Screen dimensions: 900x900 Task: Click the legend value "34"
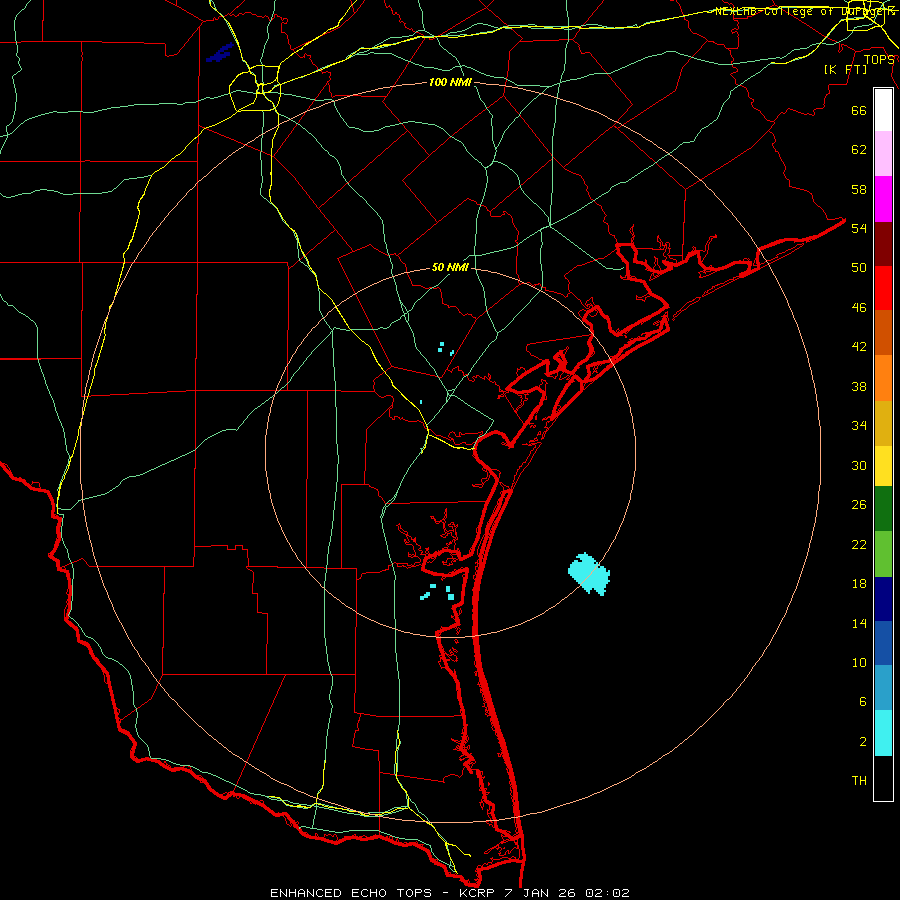[859, 426]
